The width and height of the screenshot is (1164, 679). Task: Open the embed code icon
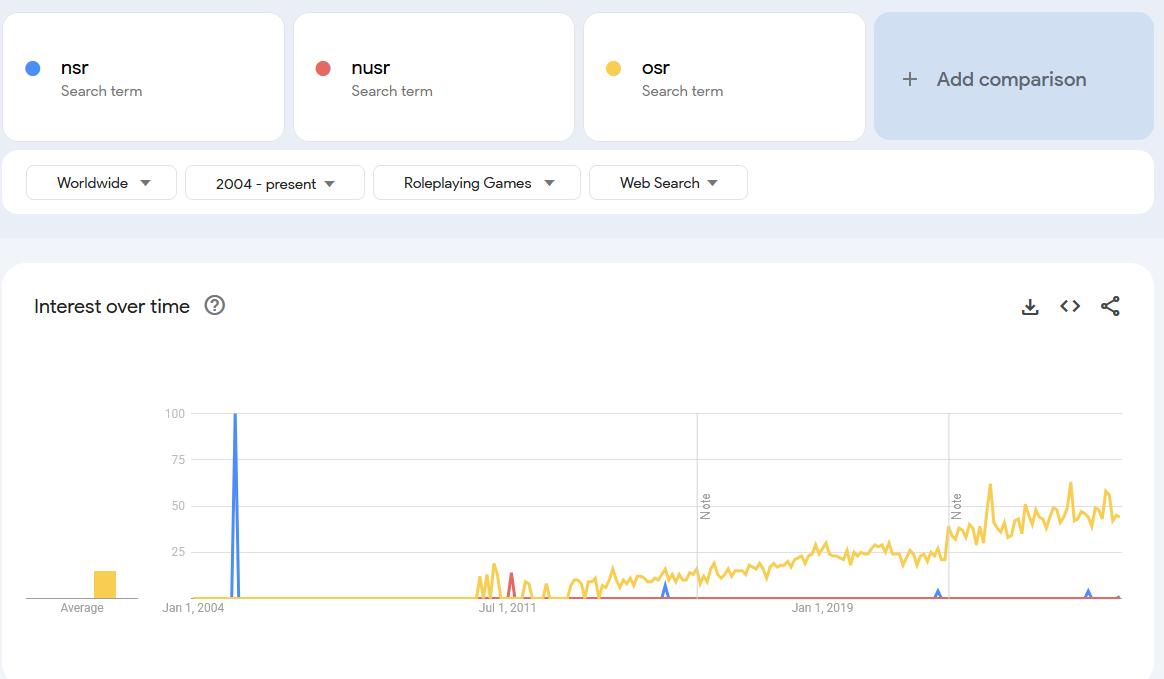coord(1070,306)
